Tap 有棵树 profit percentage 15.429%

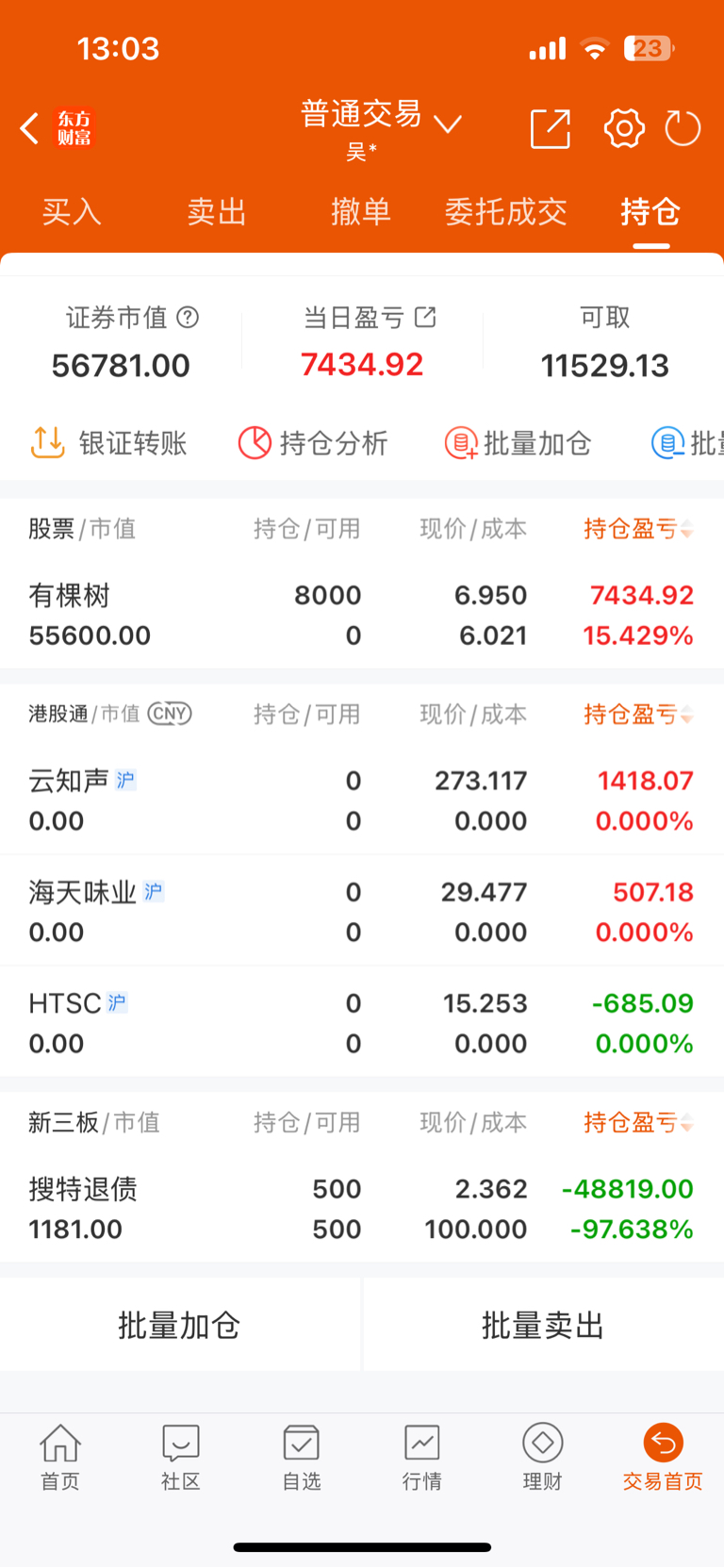coord(638,635)
